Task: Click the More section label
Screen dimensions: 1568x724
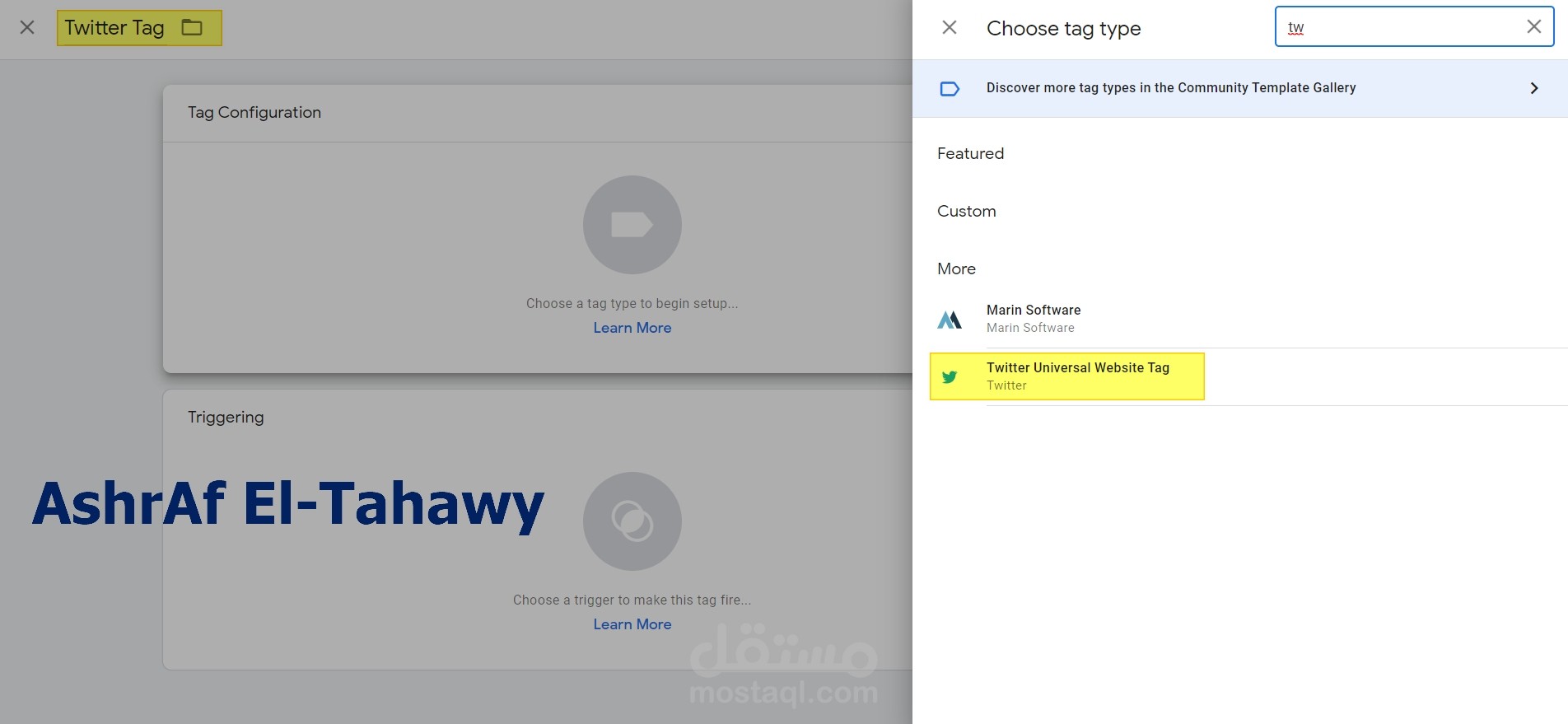Action: point(956,269)
